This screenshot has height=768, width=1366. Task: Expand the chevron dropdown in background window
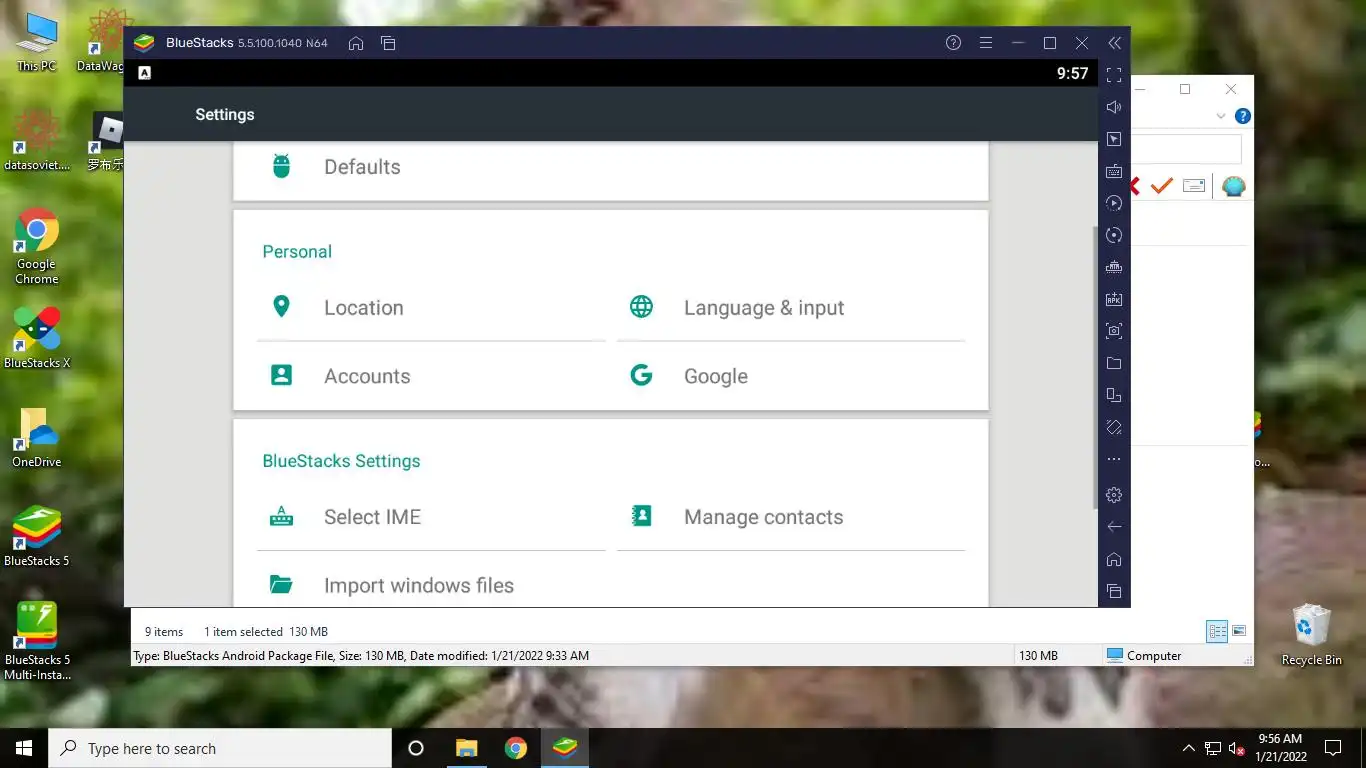(1220, 116)
